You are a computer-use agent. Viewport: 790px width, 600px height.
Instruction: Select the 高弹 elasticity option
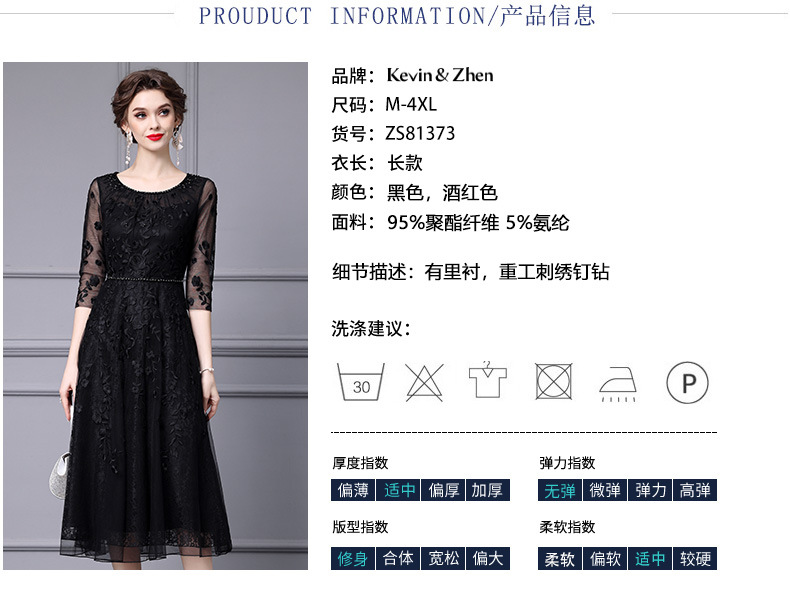coord(695,490)
